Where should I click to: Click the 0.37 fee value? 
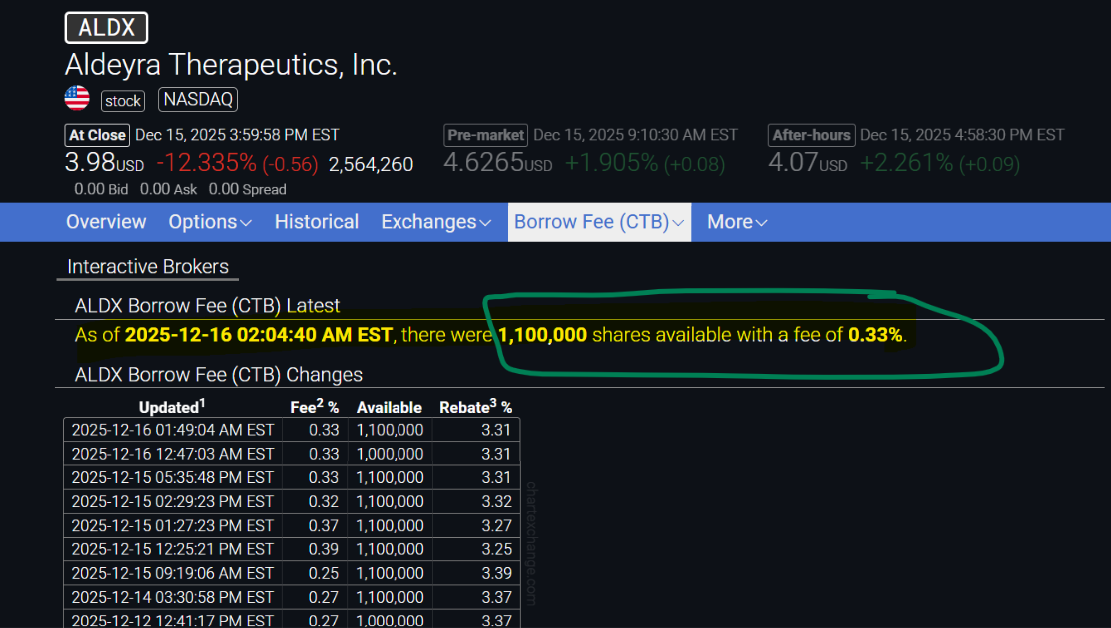click(x=324, y=526)
